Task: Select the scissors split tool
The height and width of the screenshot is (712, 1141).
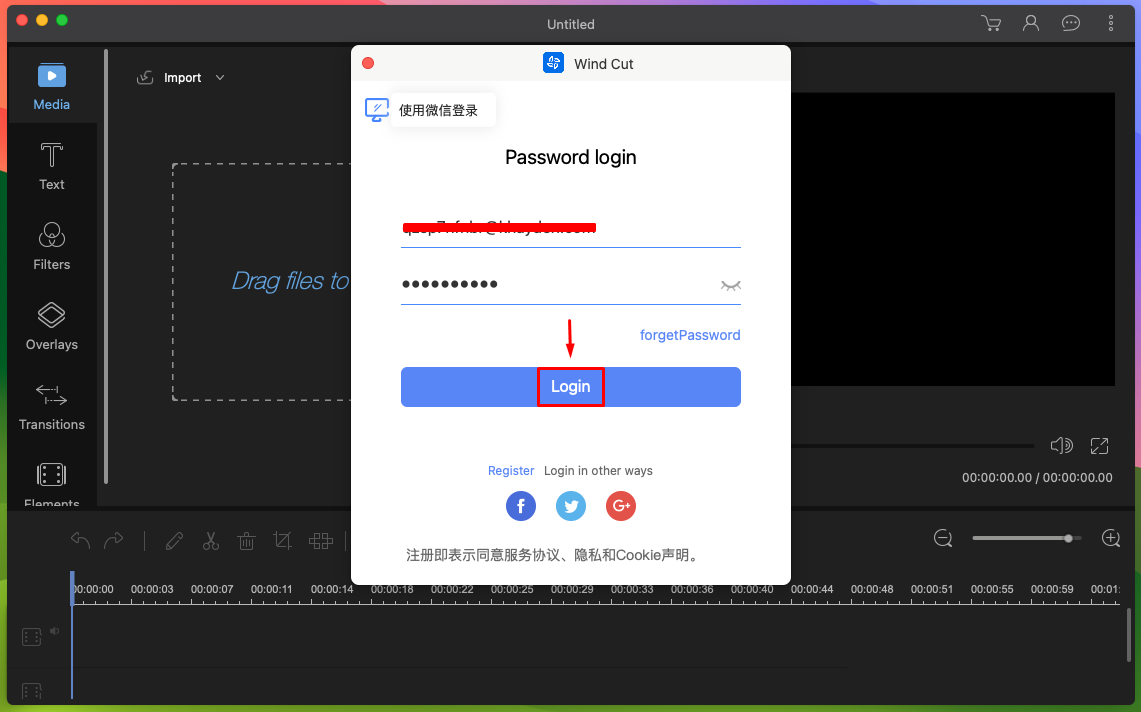Action: point(211,541)
